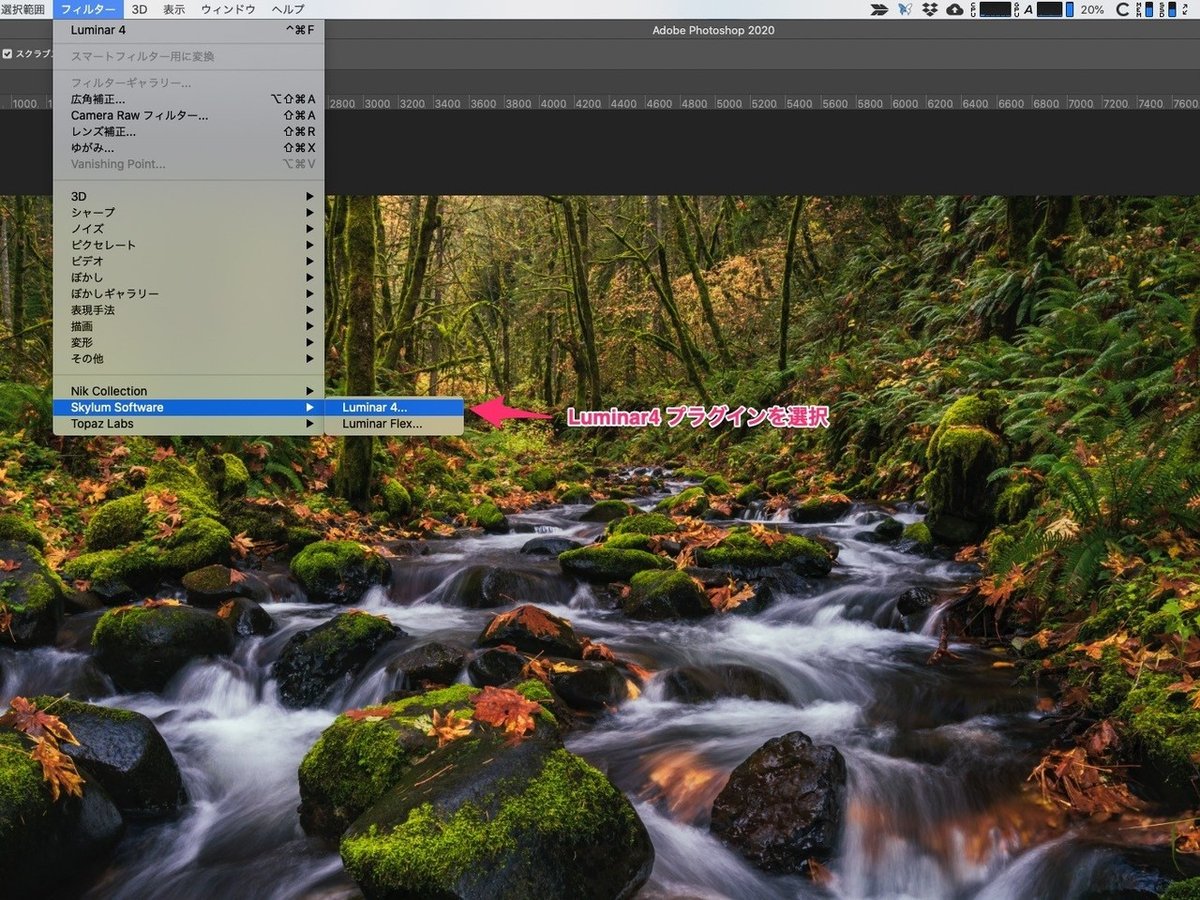Viewport: 1200px width, 900px height.
Task: Click the cloud upload menu bar icon
Action: click(955, 9)
